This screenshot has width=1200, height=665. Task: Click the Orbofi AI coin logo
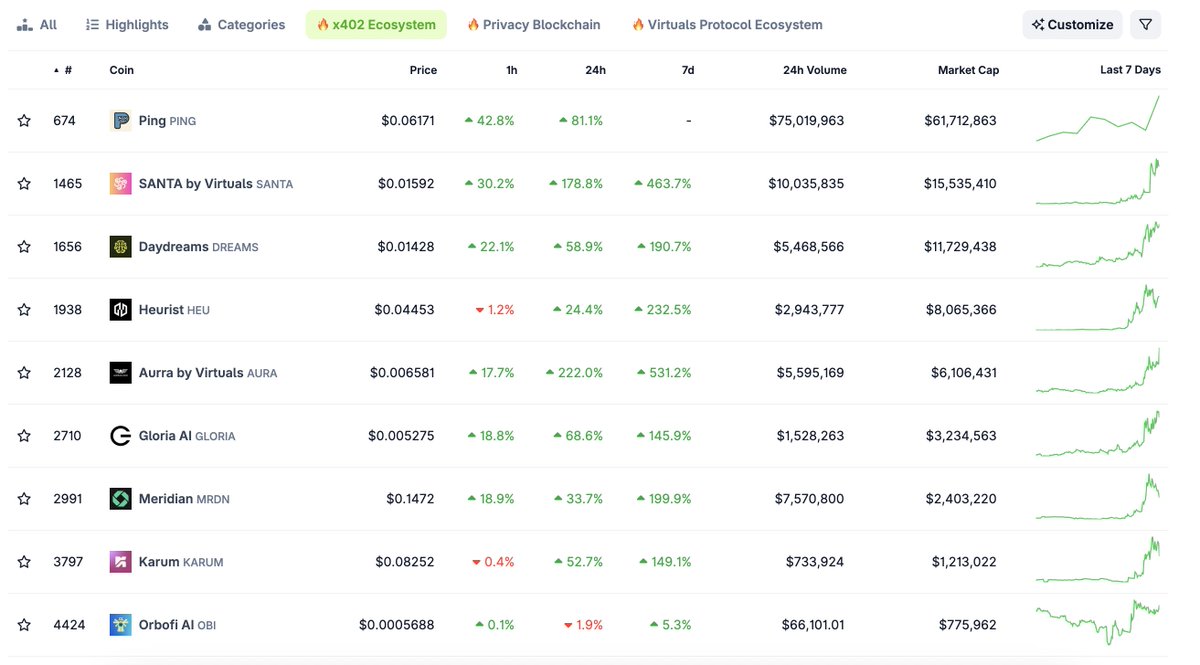click(x=119, y=624)
